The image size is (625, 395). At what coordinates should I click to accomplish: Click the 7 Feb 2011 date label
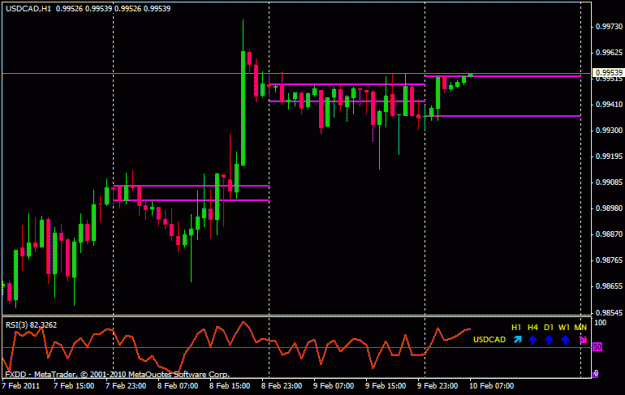[21, 386]
